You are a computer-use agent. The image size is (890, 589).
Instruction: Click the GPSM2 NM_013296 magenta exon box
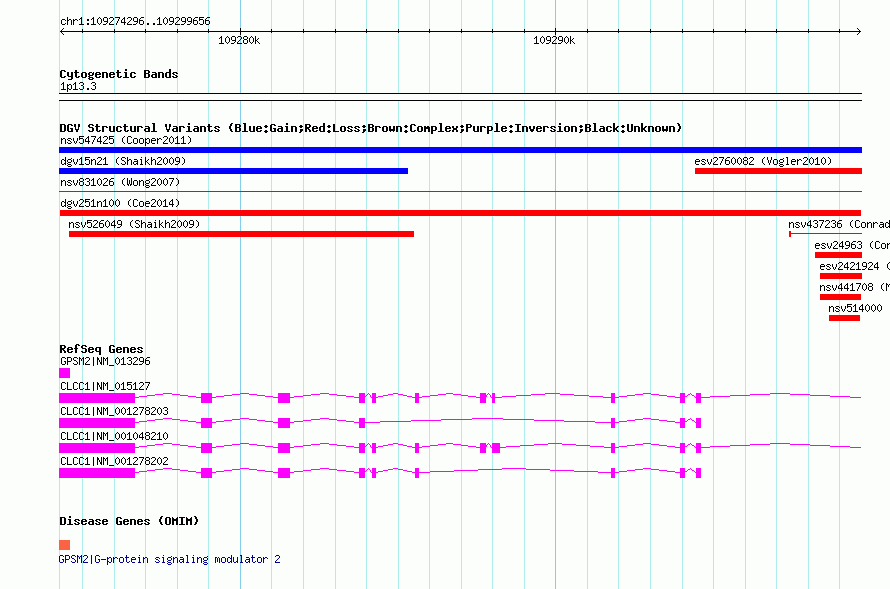(x=65, y=373)
